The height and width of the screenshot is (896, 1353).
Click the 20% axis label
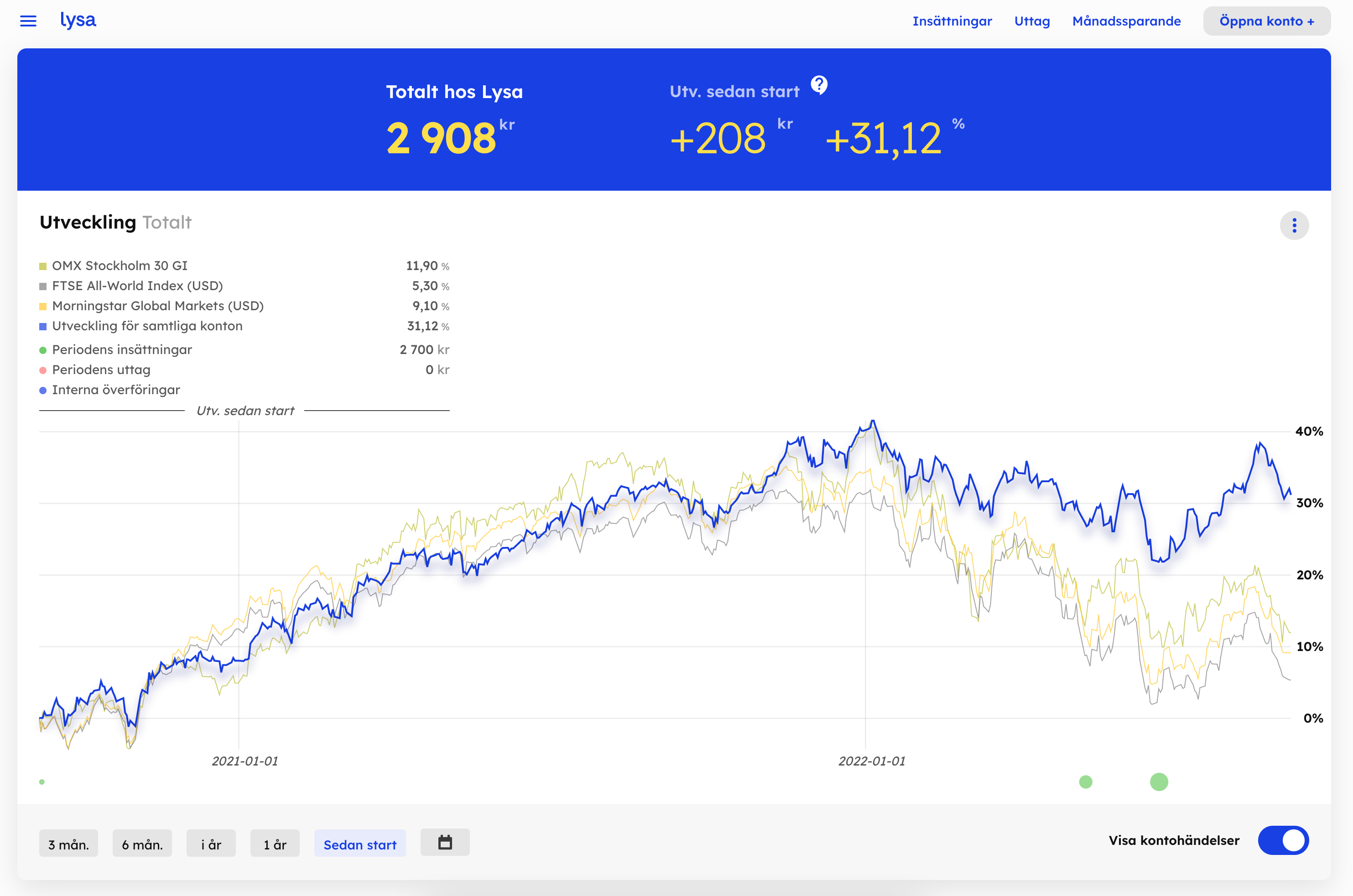tap(1310, 575)
